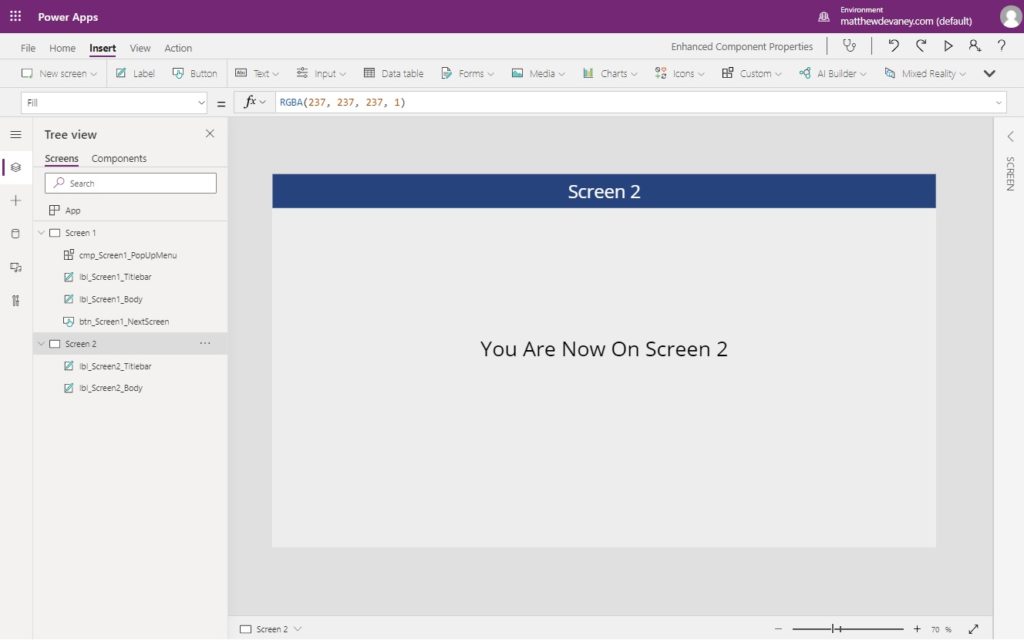1024x640 pixels.
Task: Expand the Charts dropdown
Action: point(609,72)
